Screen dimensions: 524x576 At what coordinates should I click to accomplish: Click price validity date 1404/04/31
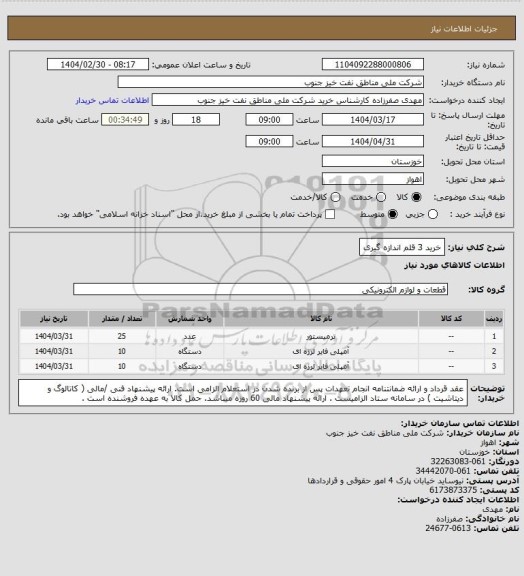pos(373,141)
